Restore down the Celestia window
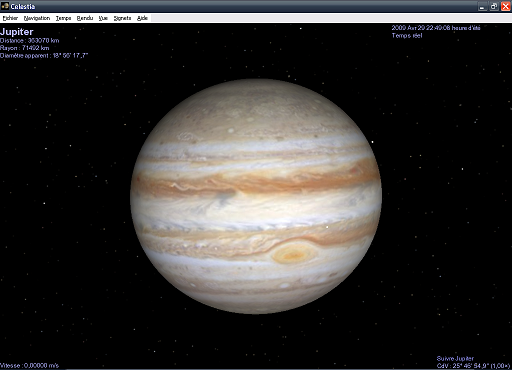This screenshot has height=370, width=512. click(494, 6)
